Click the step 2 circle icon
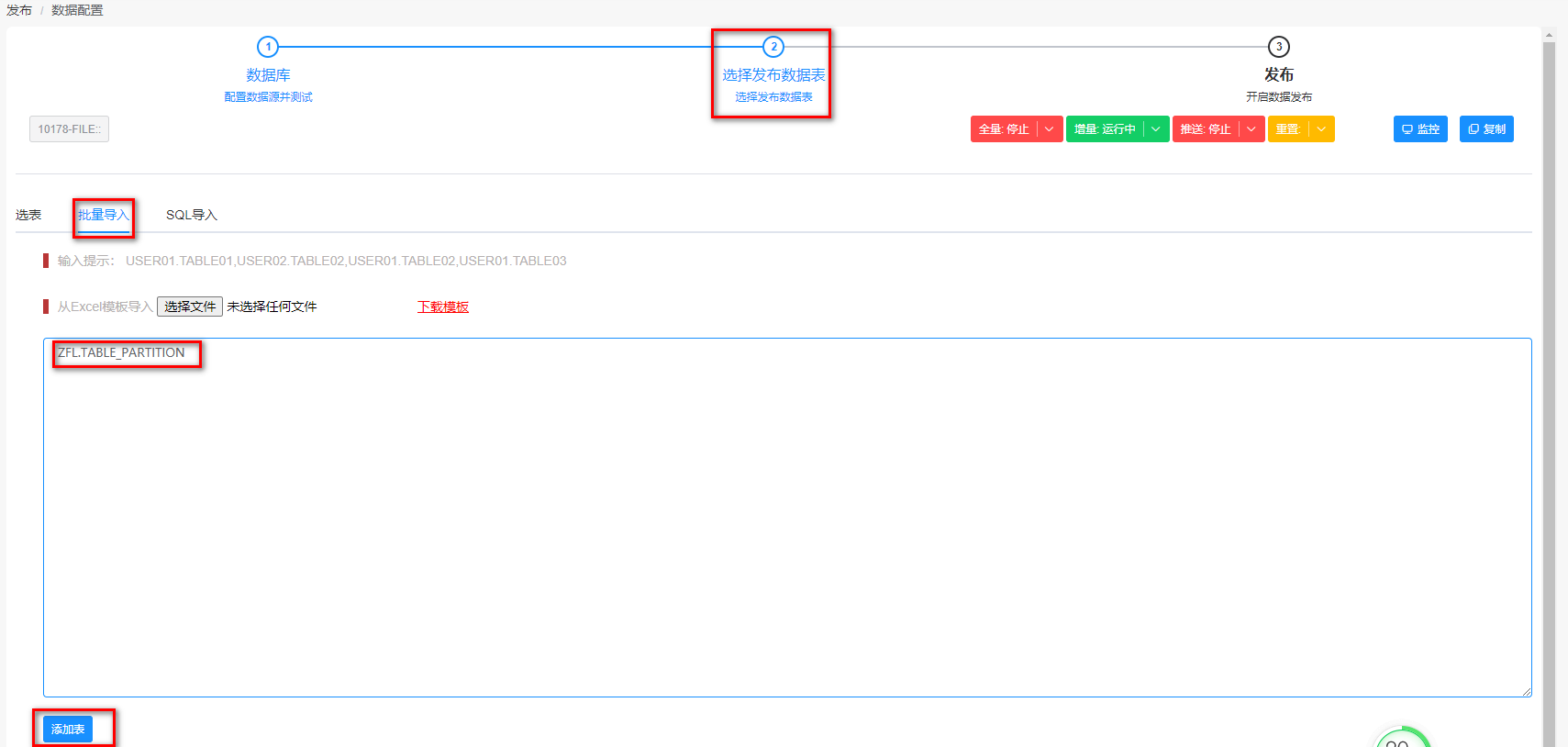The width and height of the screenshot is (1568, 747). click(x=773, y=47)
